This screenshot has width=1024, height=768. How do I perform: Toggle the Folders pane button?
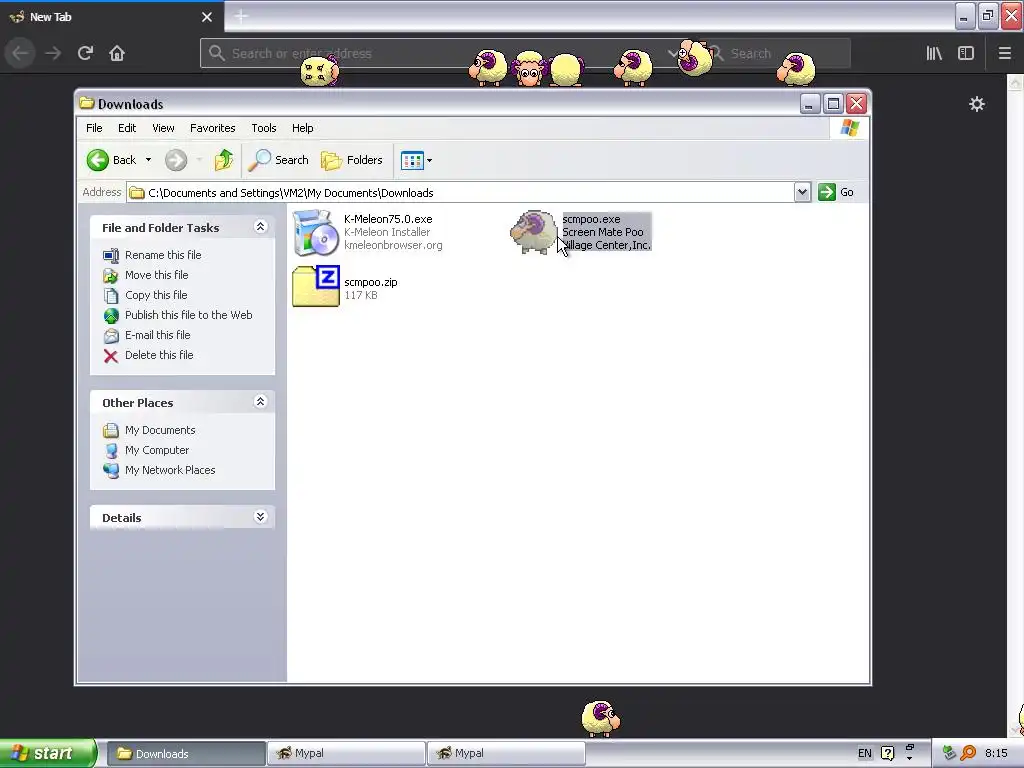[x=352, y=160]
